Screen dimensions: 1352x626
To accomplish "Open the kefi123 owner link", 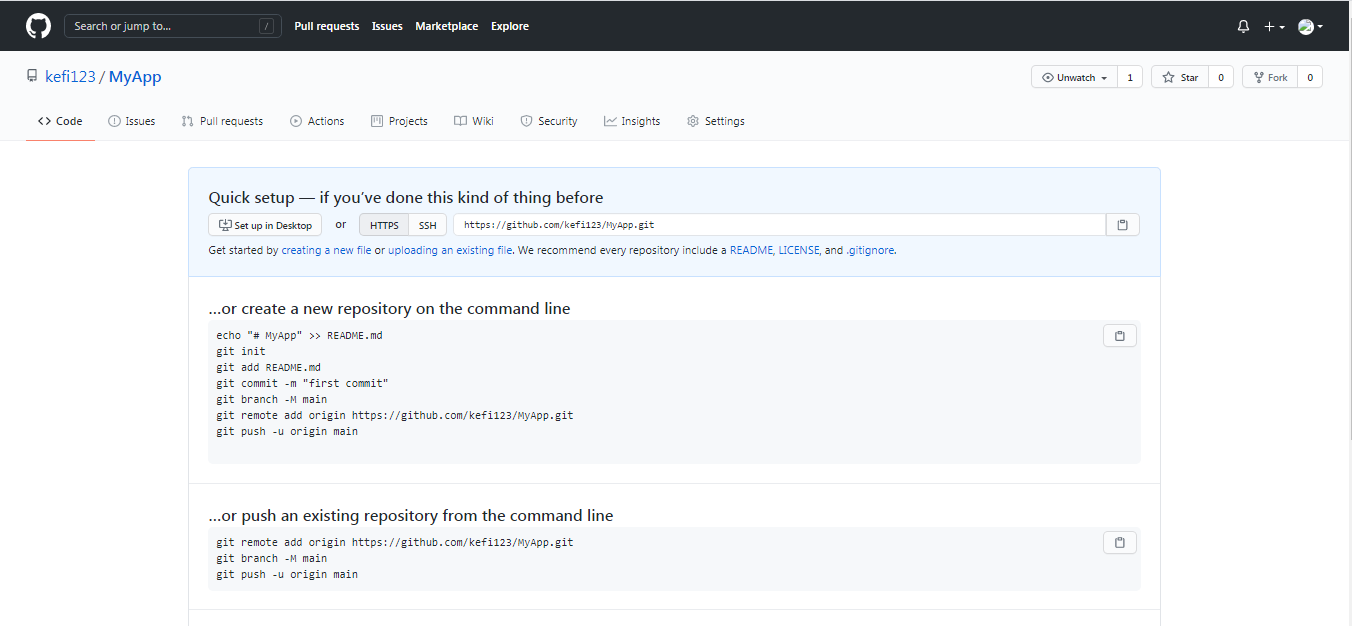I will tap(70, 77).
